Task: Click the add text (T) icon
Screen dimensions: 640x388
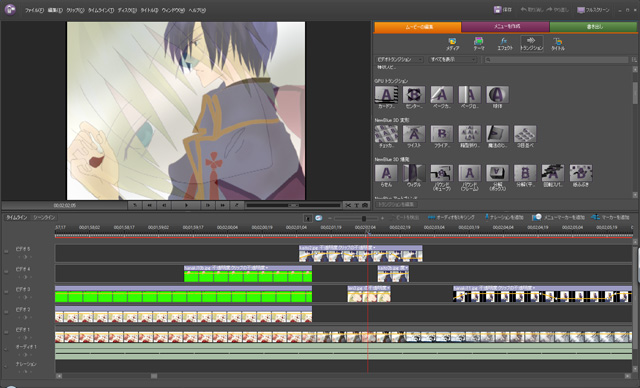Action: (356, 205)
